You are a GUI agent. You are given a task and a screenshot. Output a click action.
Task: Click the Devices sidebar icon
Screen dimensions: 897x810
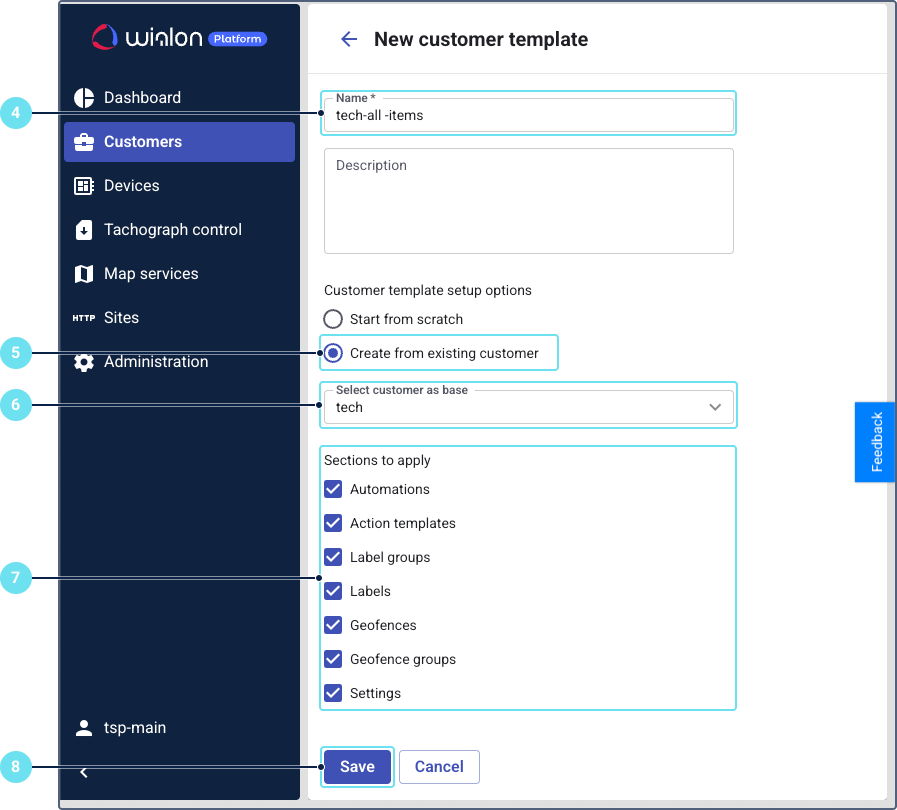tap(84, 186)
